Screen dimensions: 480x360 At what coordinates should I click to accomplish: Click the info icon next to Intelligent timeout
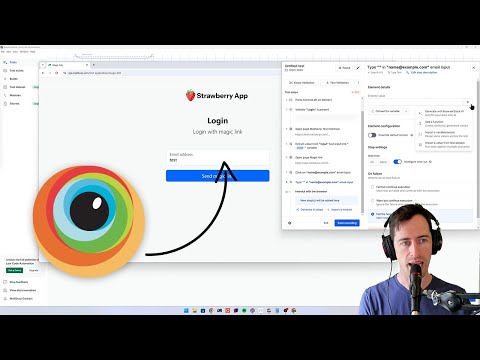coord(430,162)
